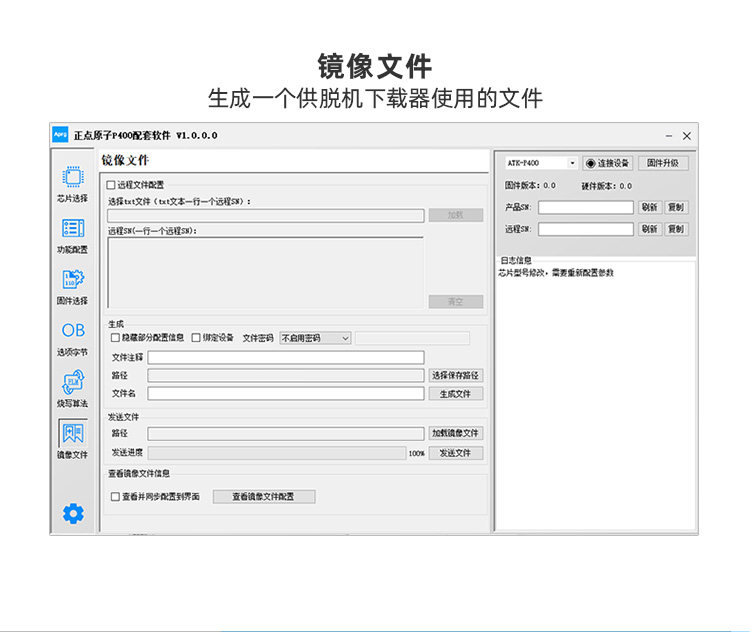Click the 固件升级 firmware upgrade button
The height and width of the screenshot is (632, 750).
click(x=663, y=163)
